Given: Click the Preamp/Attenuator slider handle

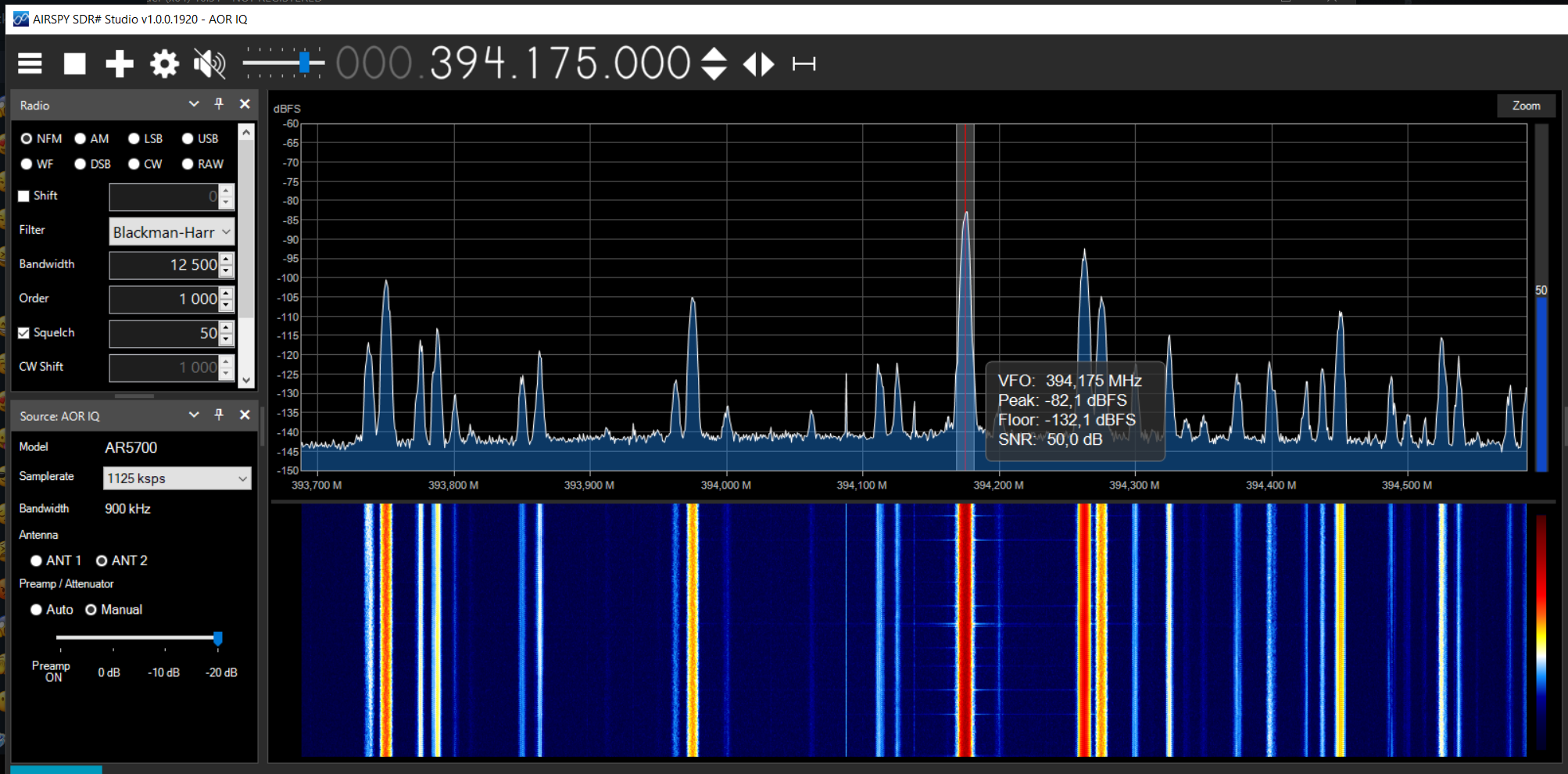Looking at the screenshot, I should pos(218,638).
